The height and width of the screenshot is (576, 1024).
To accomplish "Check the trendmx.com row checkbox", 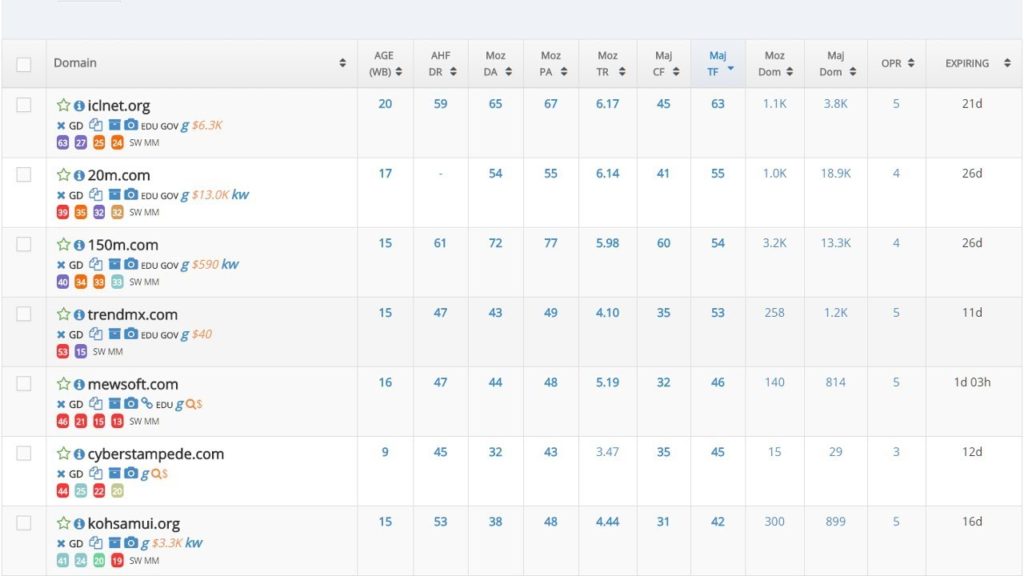I will click(x=24, y=314).
